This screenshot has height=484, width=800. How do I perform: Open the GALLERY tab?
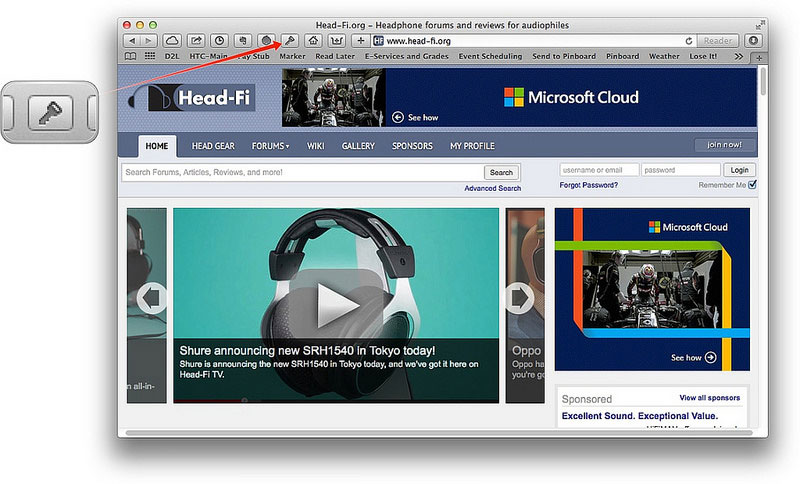[x=358, y=146]
